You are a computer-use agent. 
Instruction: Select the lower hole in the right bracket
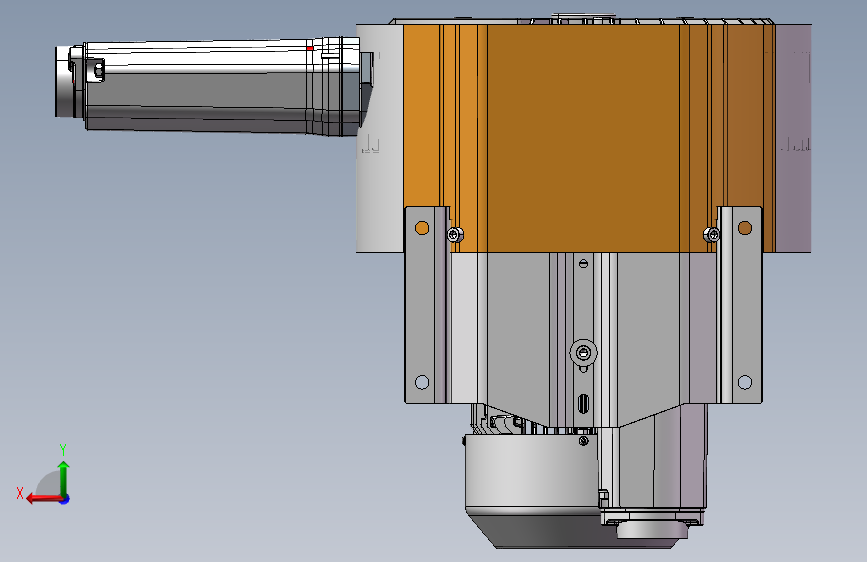(x=745, y=382)
